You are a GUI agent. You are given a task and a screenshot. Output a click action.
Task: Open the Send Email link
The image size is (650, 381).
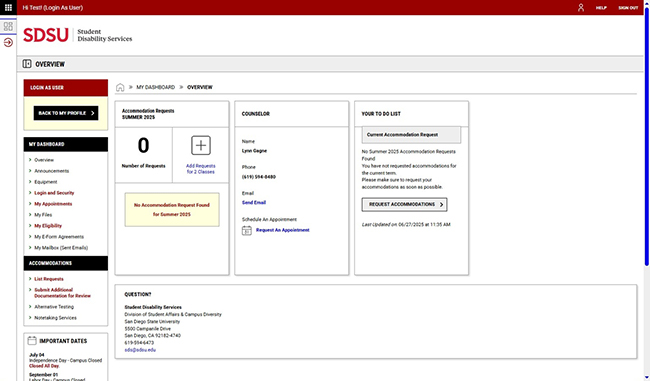coord(254,203)
